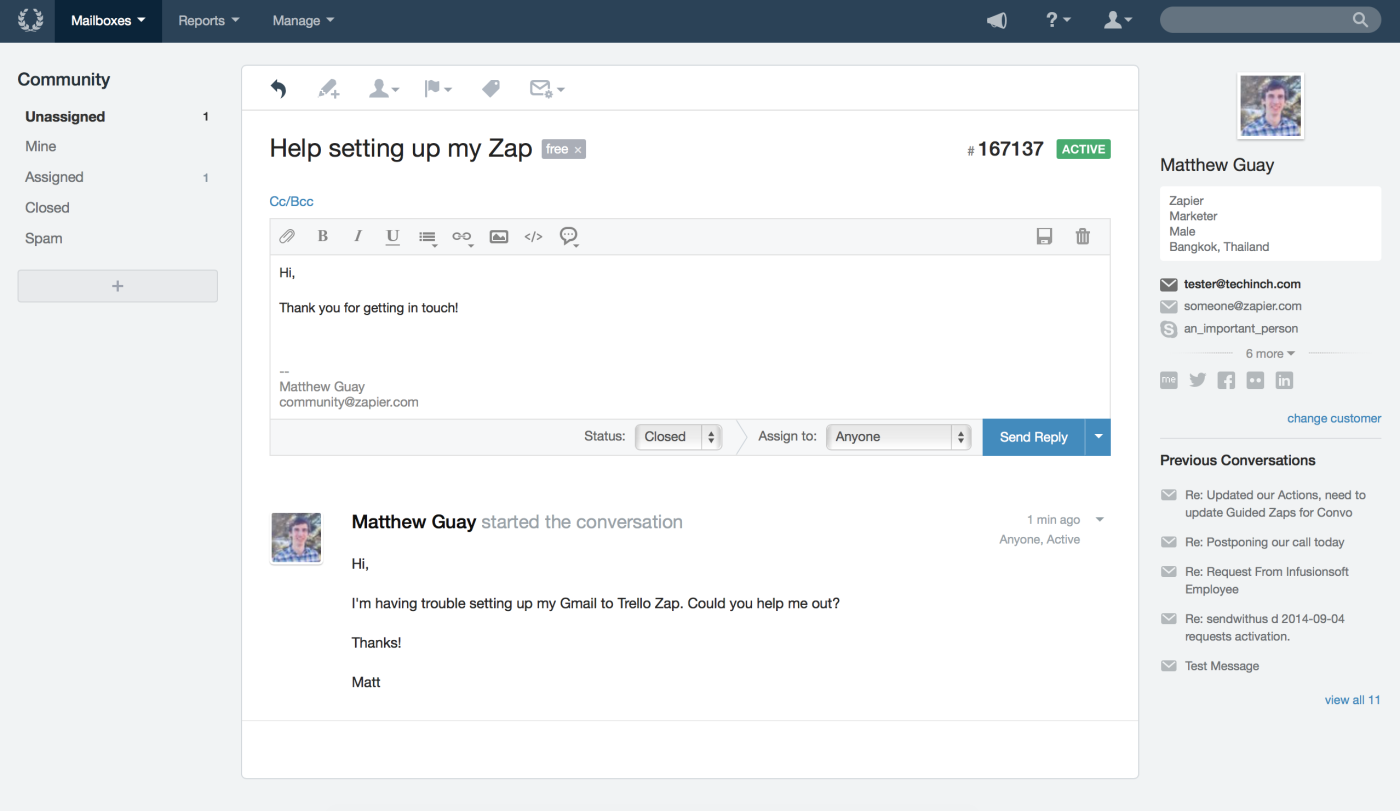Open the Status dropdown showing Closed
Screen dimensions: 1400x811
(x=678, y=437)
